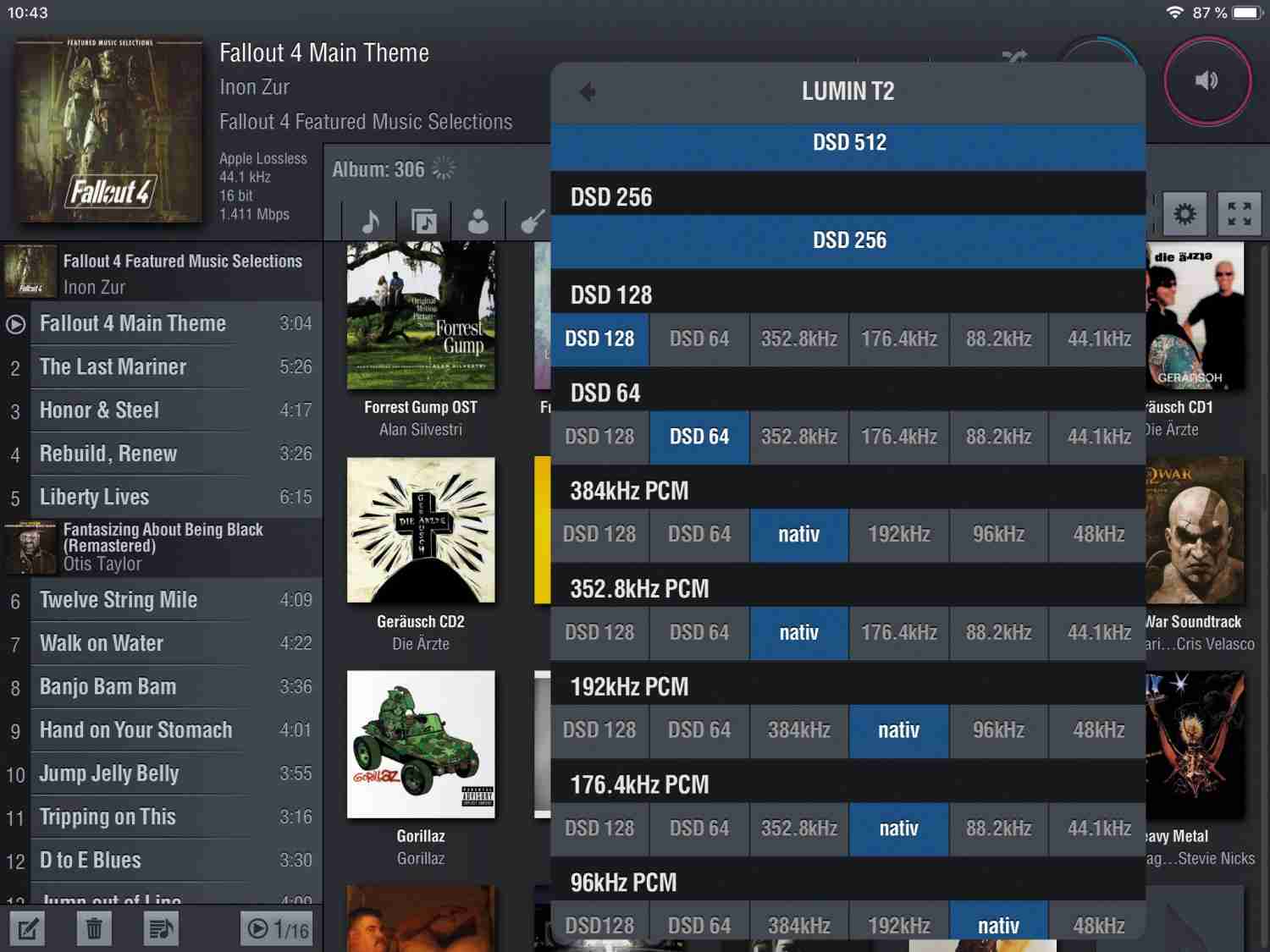Open the playlist music list icon

click(x=161, y=930)
